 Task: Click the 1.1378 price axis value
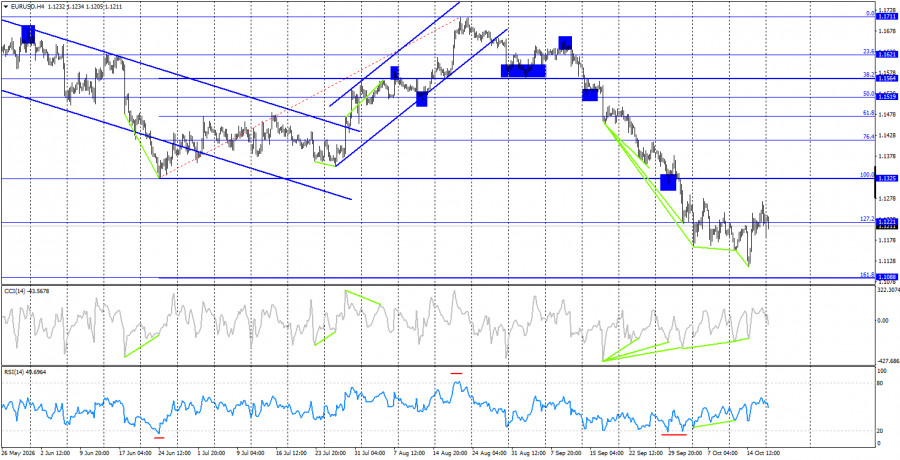pos(886,156)
